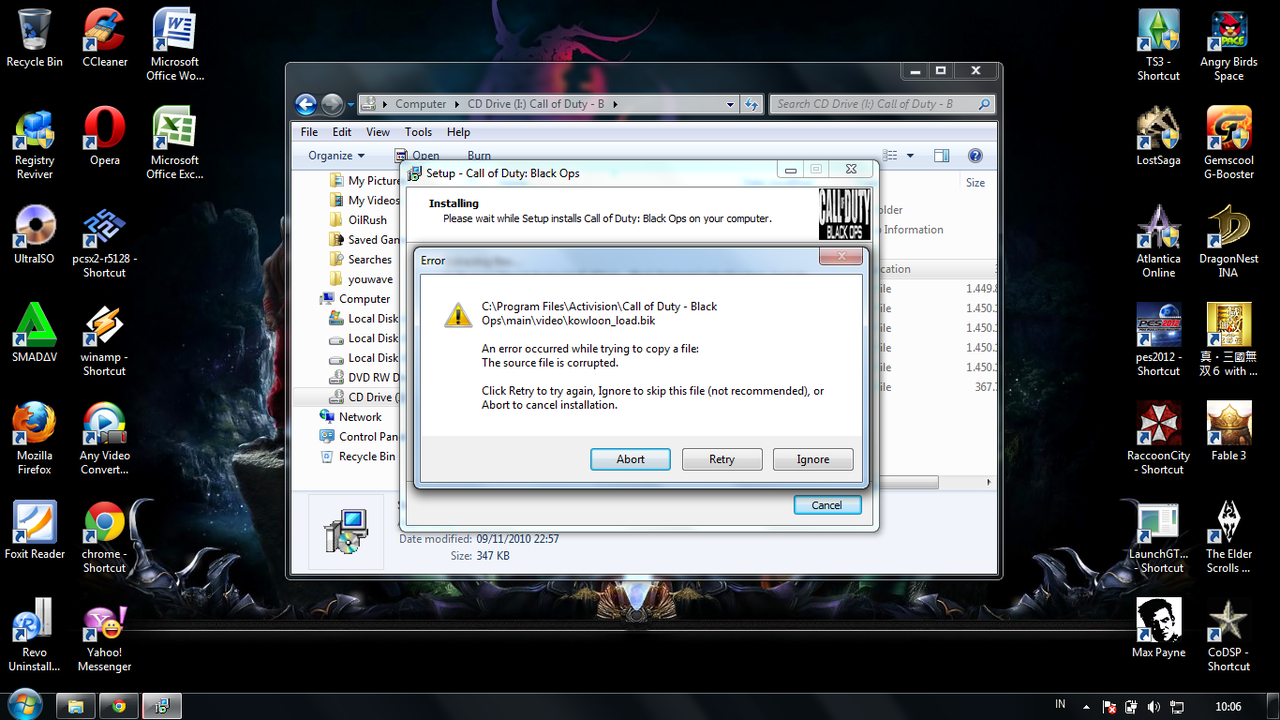This screenshot has height=720, width=1280.
Task: Open Yahoo! Messenger desktop icon
Action: [105, 640]
